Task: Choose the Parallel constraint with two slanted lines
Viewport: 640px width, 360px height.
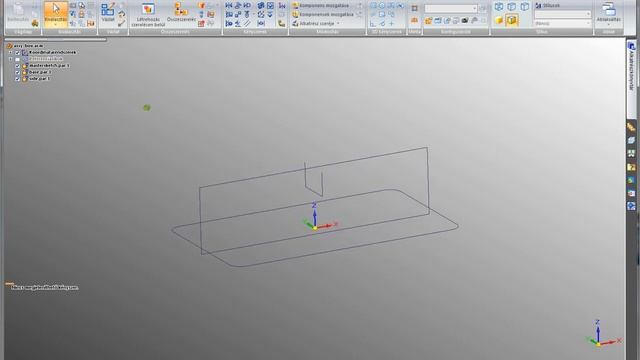Action: pyautogui.click(x=247, y=23)
